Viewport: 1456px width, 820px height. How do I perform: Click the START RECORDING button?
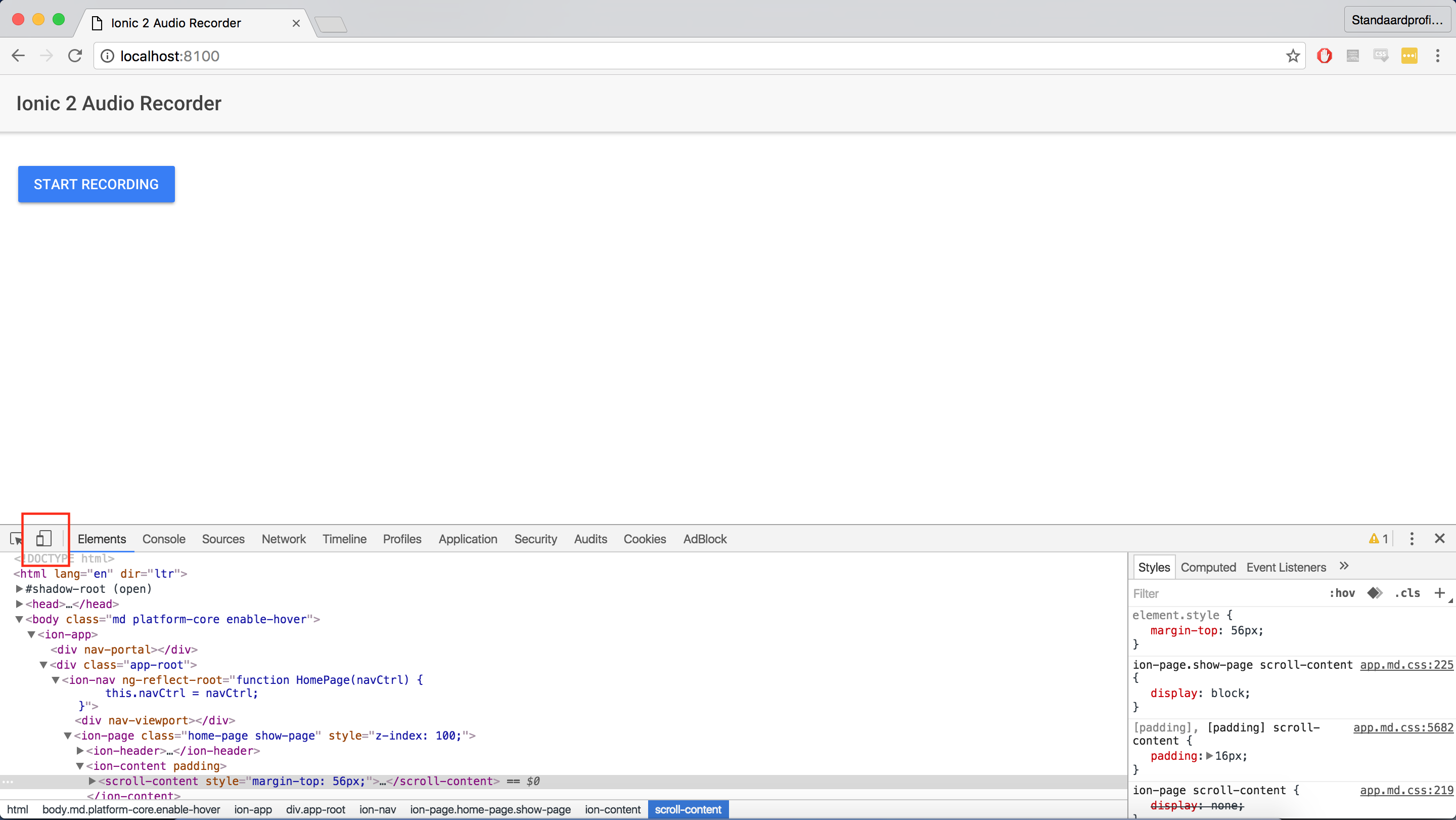point(96,184)
